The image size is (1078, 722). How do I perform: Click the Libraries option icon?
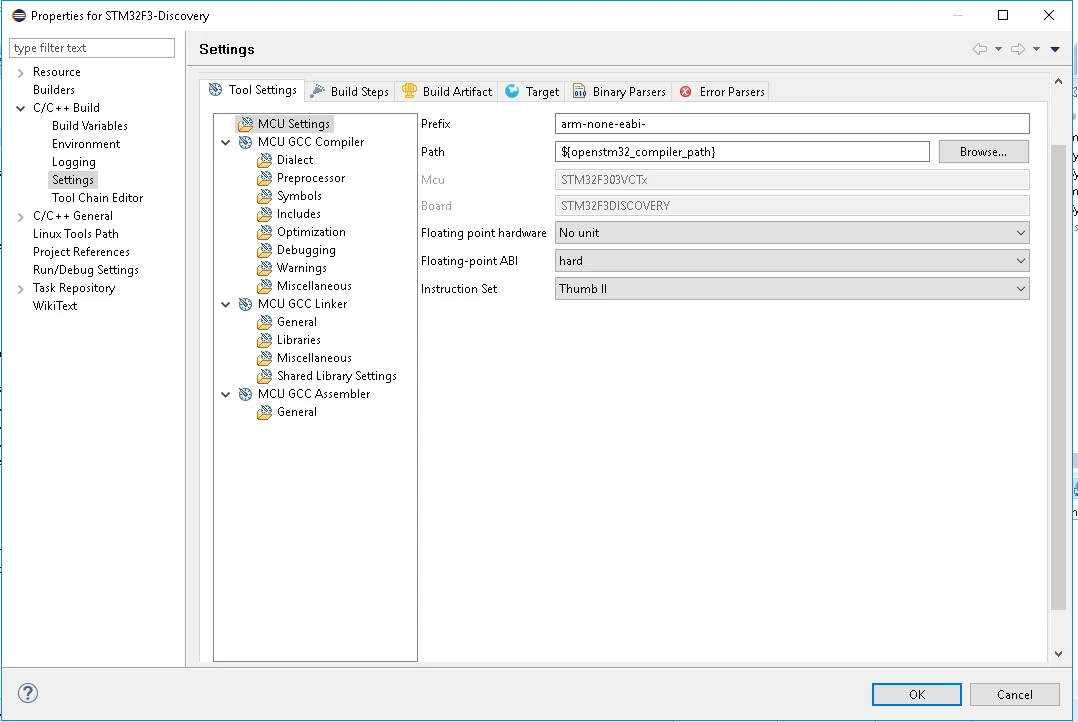[x=265, y=340]
